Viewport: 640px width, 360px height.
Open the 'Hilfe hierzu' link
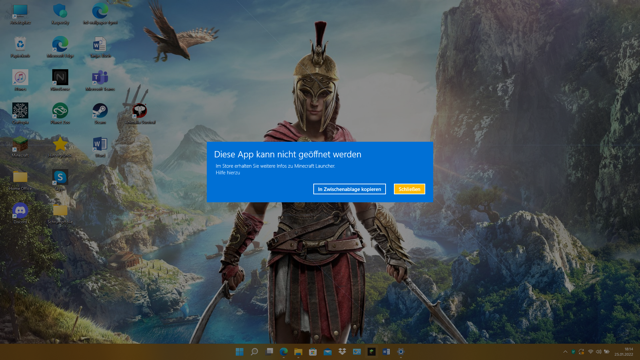[x=228, y=173]
